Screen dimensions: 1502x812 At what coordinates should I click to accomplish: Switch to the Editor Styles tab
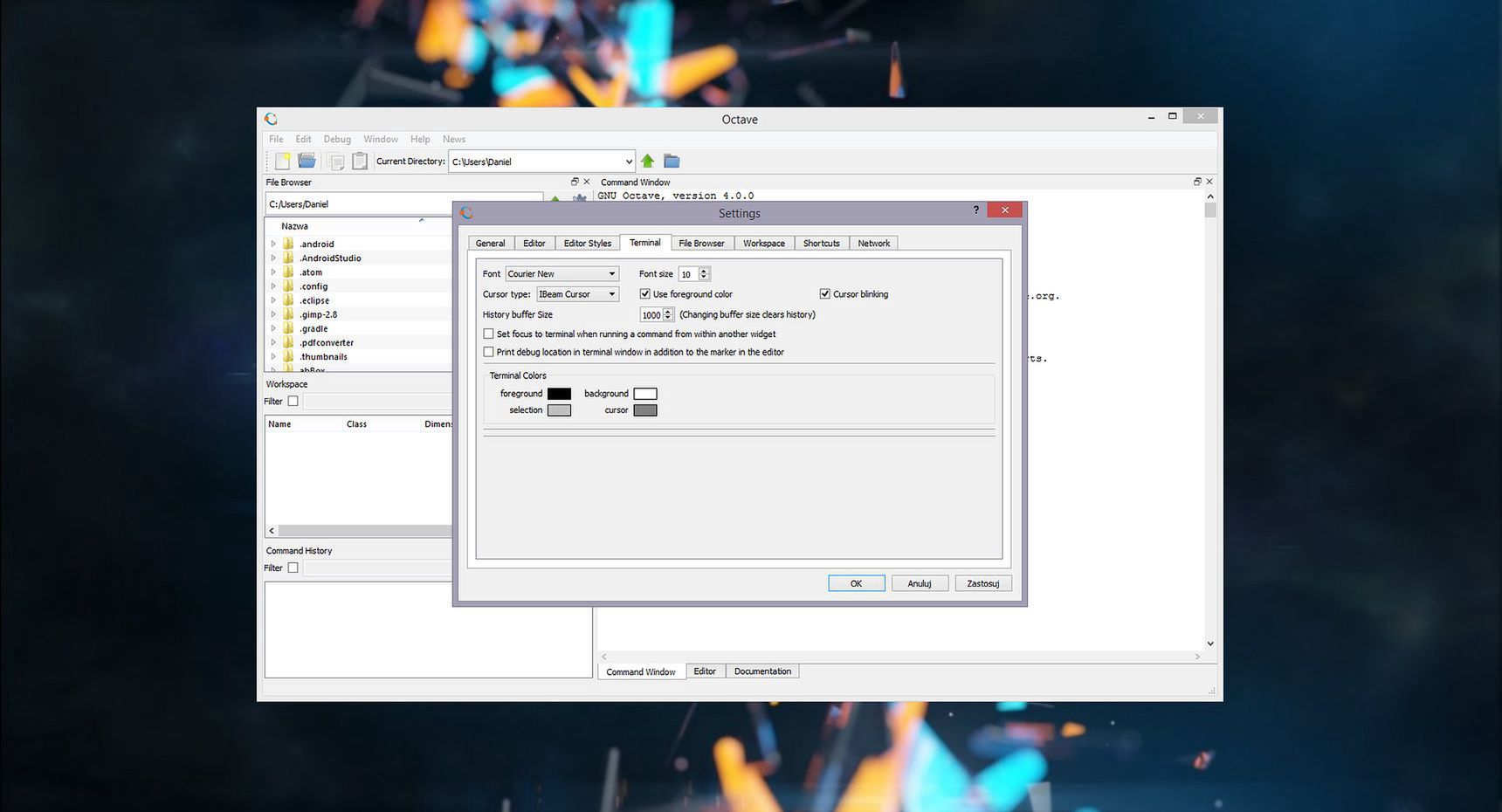588,244
